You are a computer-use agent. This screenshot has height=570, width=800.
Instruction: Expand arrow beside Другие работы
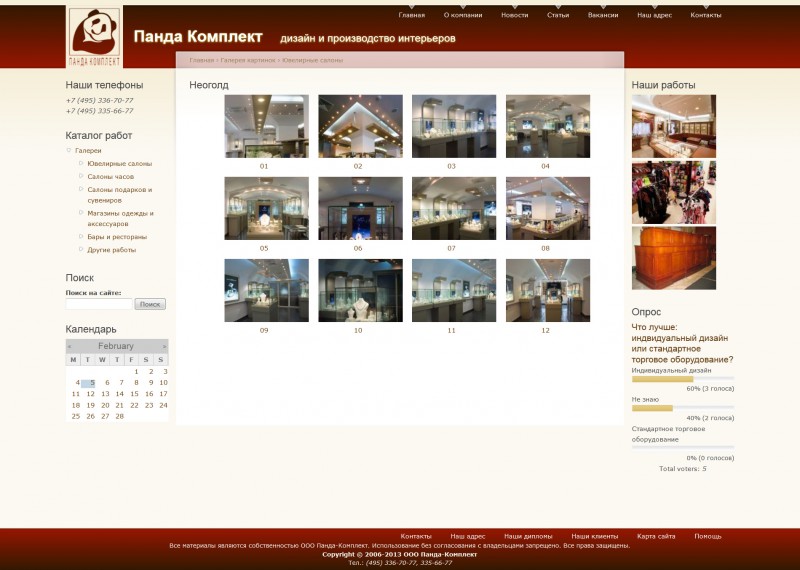click(x=81, y=250)
